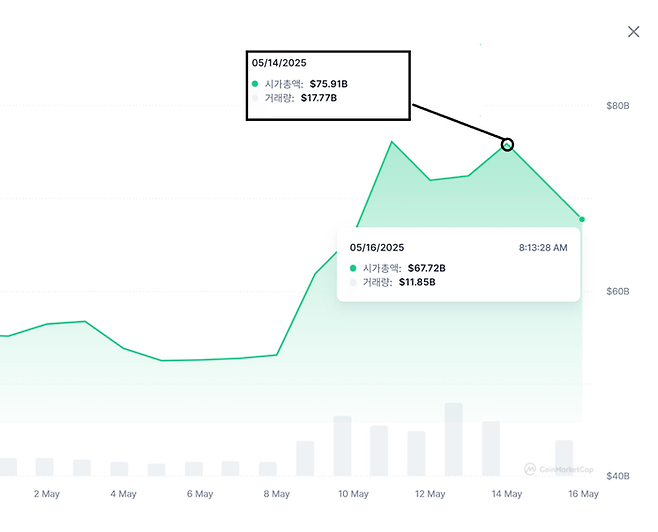Close the chart with the X icon
Image resolution: width=658 pixels, height=532 pixels.
pos(633,32)
